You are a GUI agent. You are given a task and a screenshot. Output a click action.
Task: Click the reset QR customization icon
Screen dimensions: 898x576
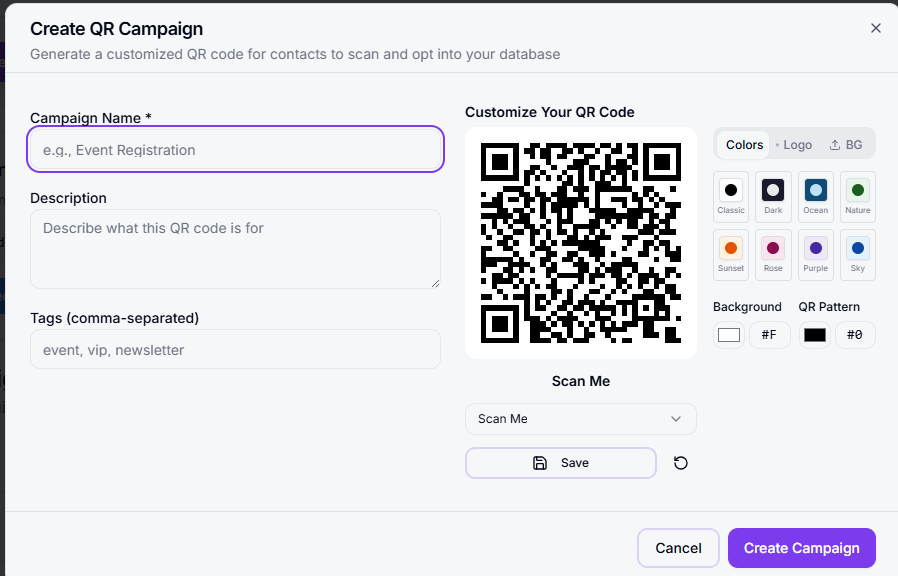[x=681, y=462]
